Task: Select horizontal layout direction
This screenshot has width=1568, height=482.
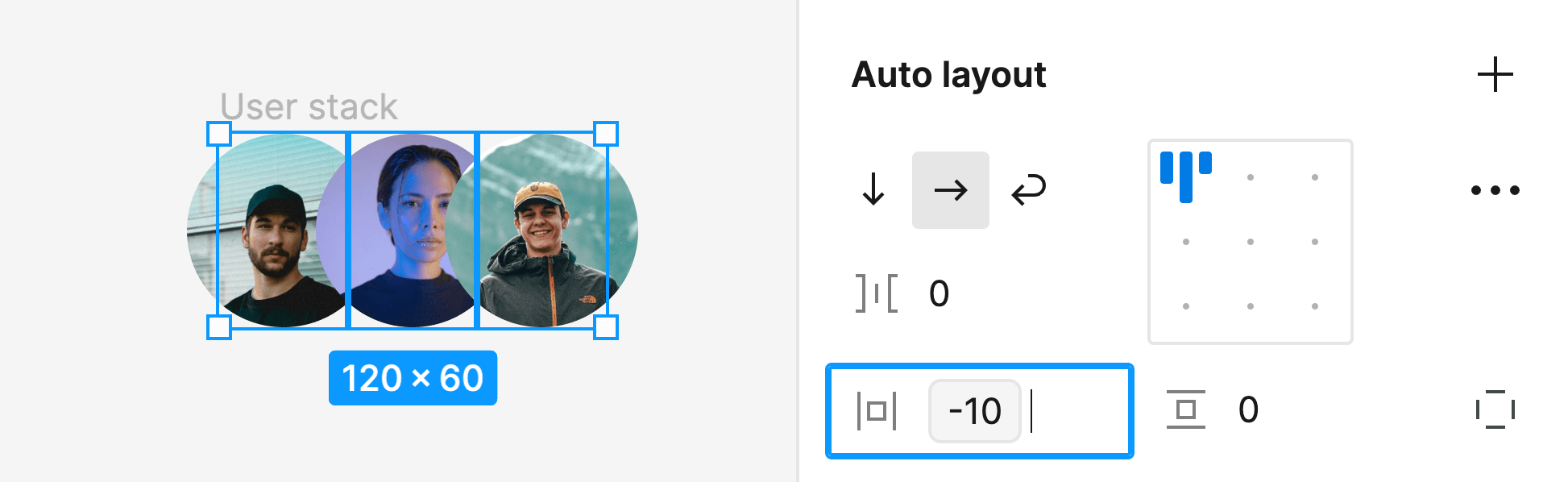Action: [951, 190]
